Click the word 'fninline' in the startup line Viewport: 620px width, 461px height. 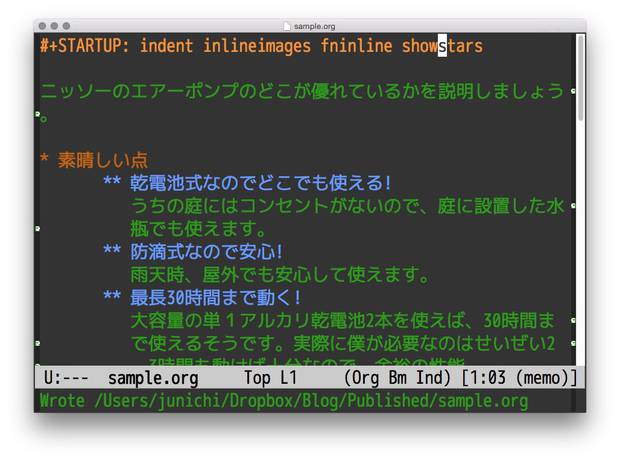coord(356,45)
